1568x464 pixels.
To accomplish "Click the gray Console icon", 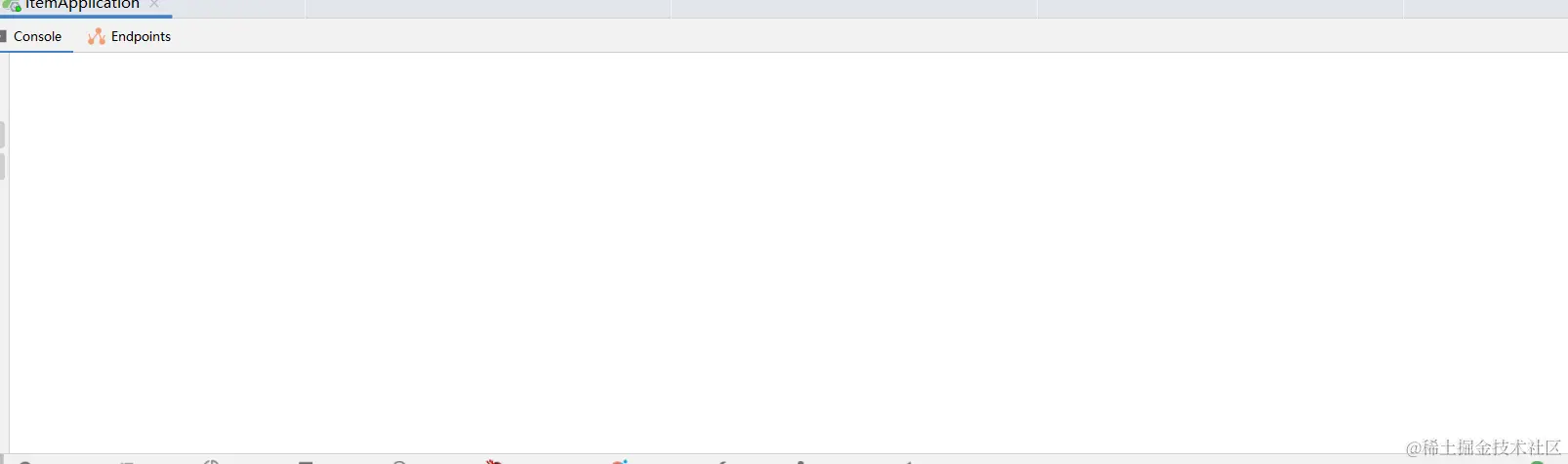I will click(x=3, y=36).
